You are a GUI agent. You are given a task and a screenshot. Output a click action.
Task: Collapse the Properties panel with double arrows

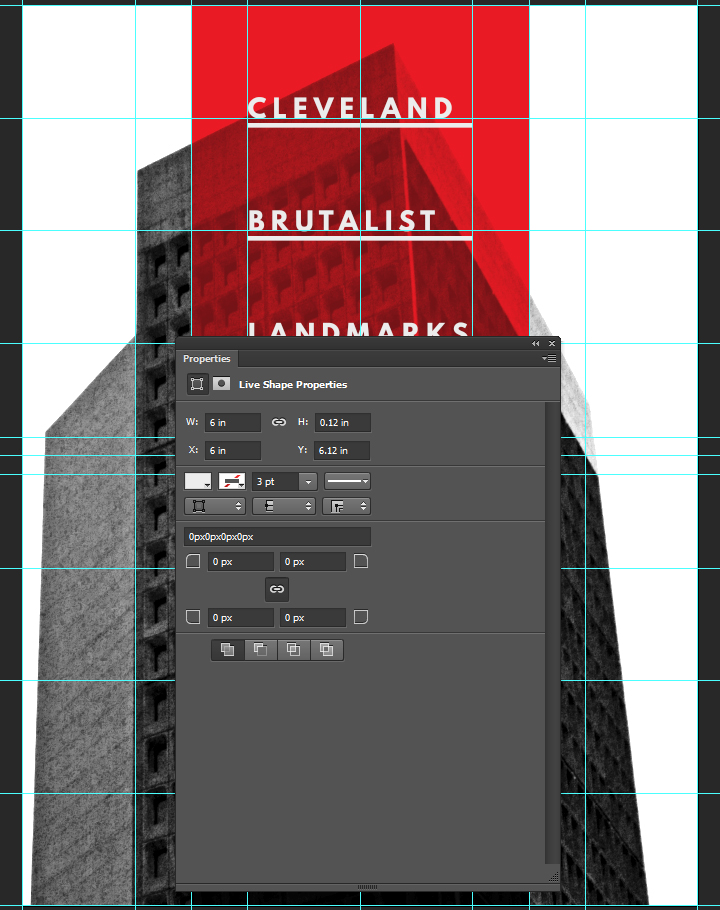(x=536, y=344)
